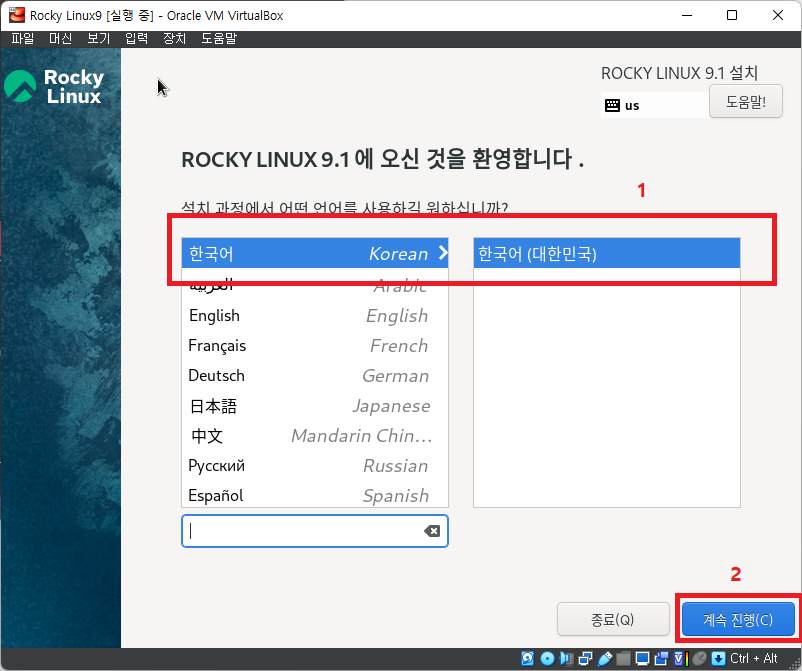Open the 장치 menu
This screenshot has height=671, width=802.
174,38
